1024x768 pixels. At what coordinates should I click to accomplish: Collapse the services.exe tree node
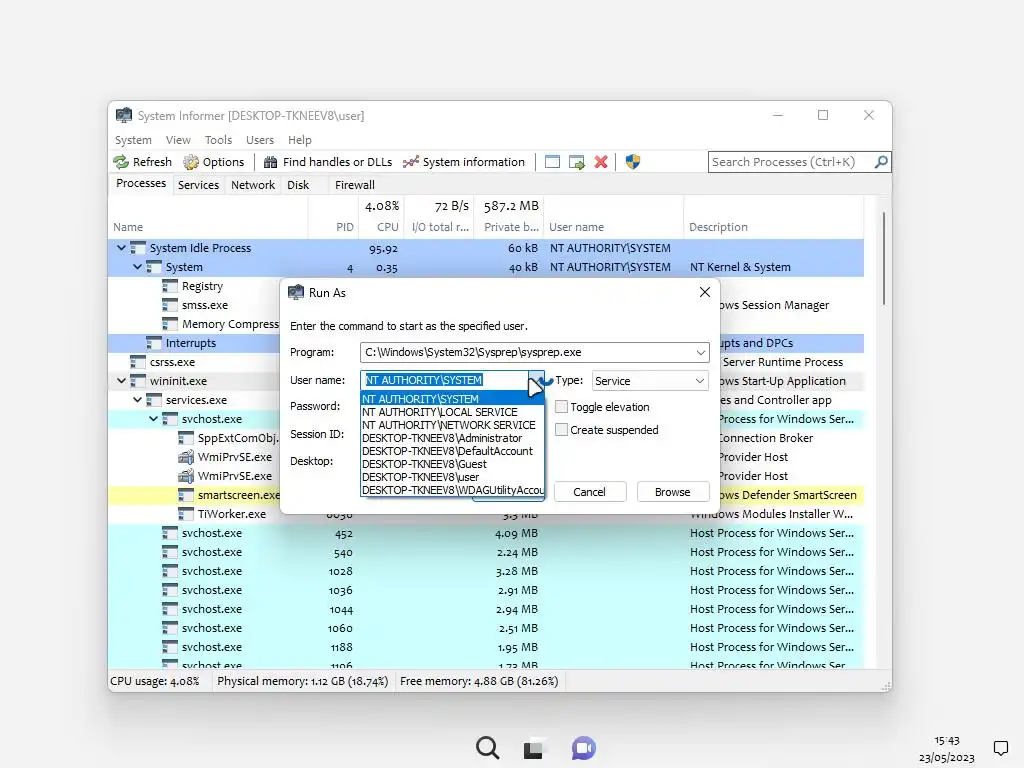137,400
